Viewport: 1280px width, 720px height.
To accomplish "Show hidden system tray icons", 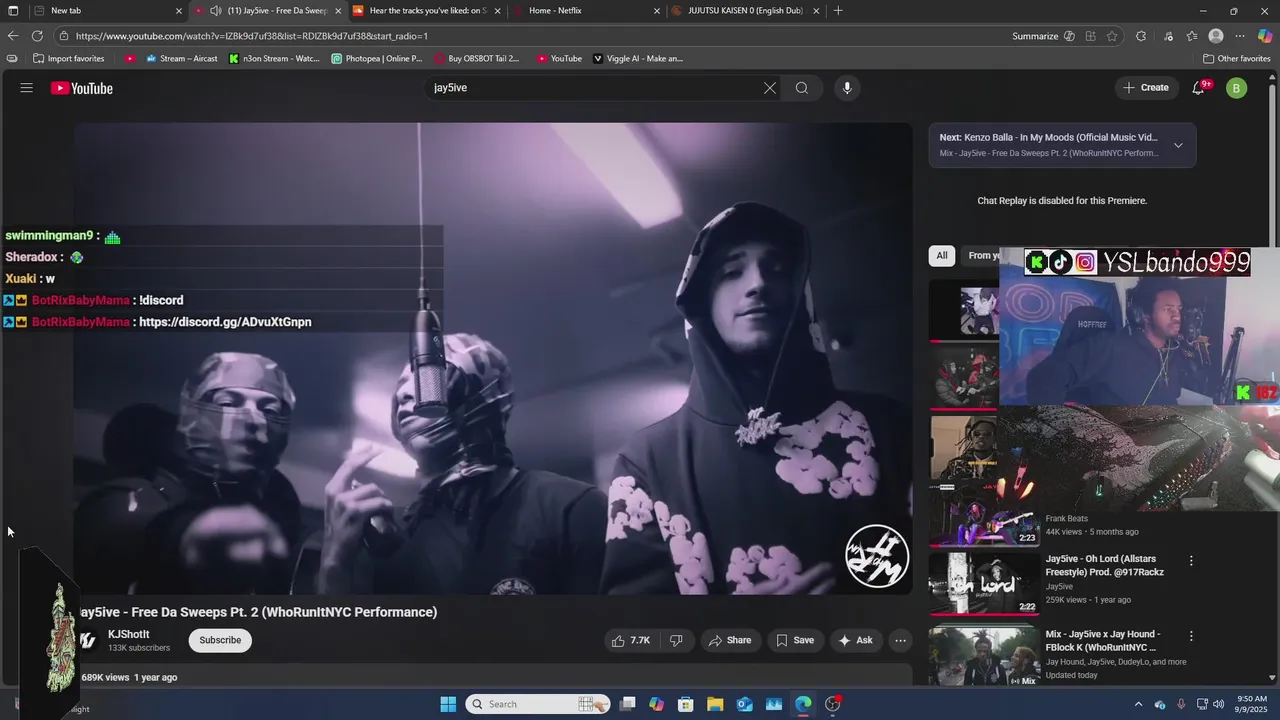I will pos(1138,704).
